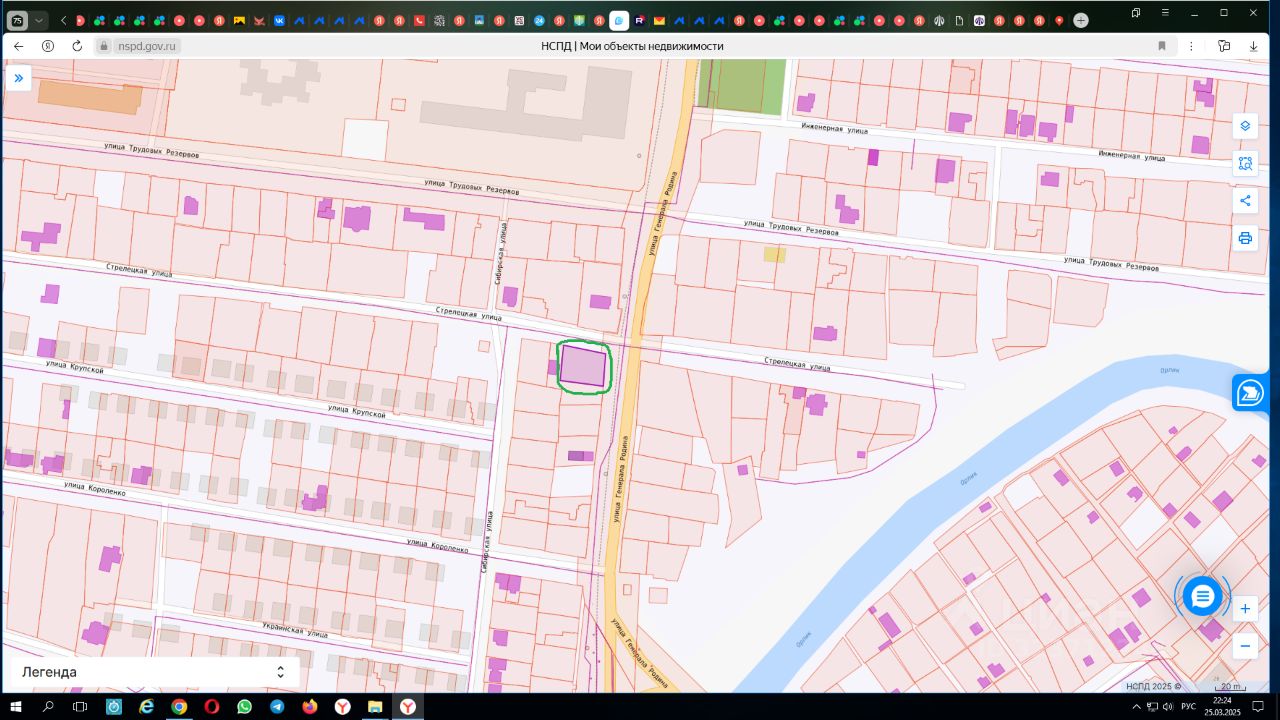Click the highlighted parcel circled in green
The width and height of the screenshot is (1280, 720).
coord(583,366)
